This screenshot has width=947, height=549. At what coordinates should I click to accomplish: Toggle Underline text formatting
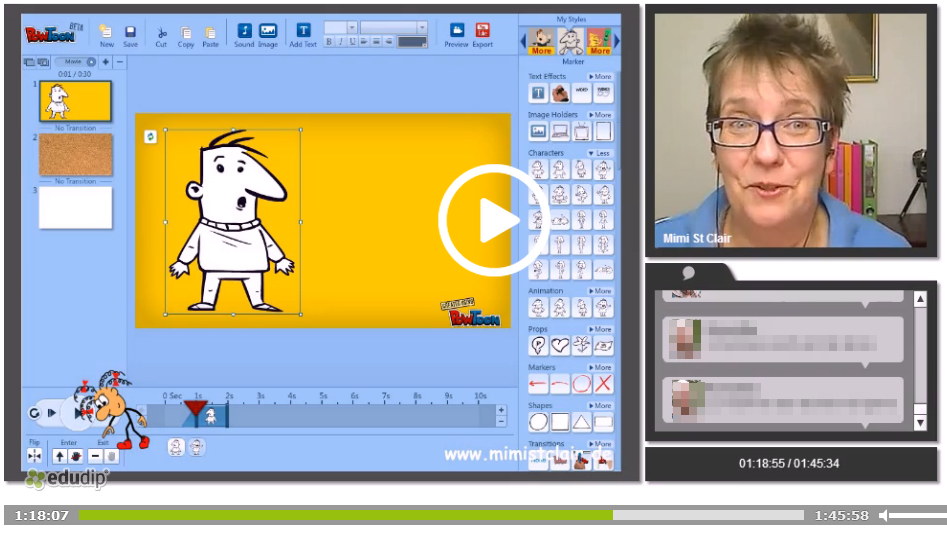click(352, 42)
